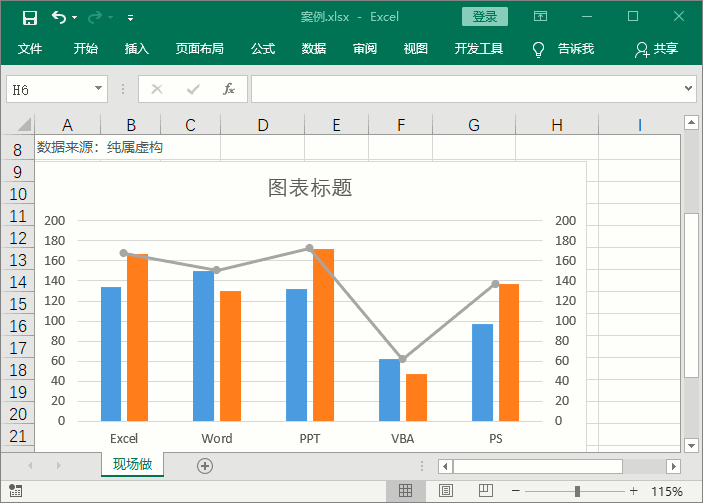Click the 告诉我 search text
703x503 pixels.
[576, 48]
